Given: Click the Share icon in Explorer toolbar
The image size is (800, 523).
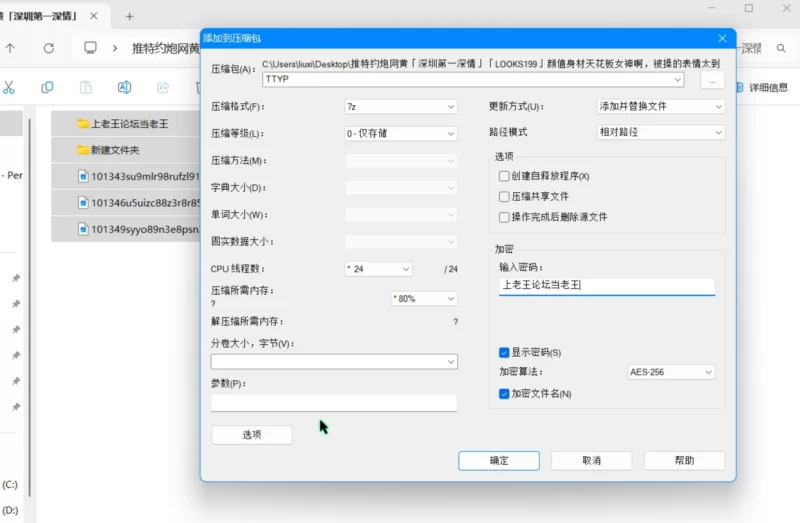Looking at the screenshot, I should 163,88.
